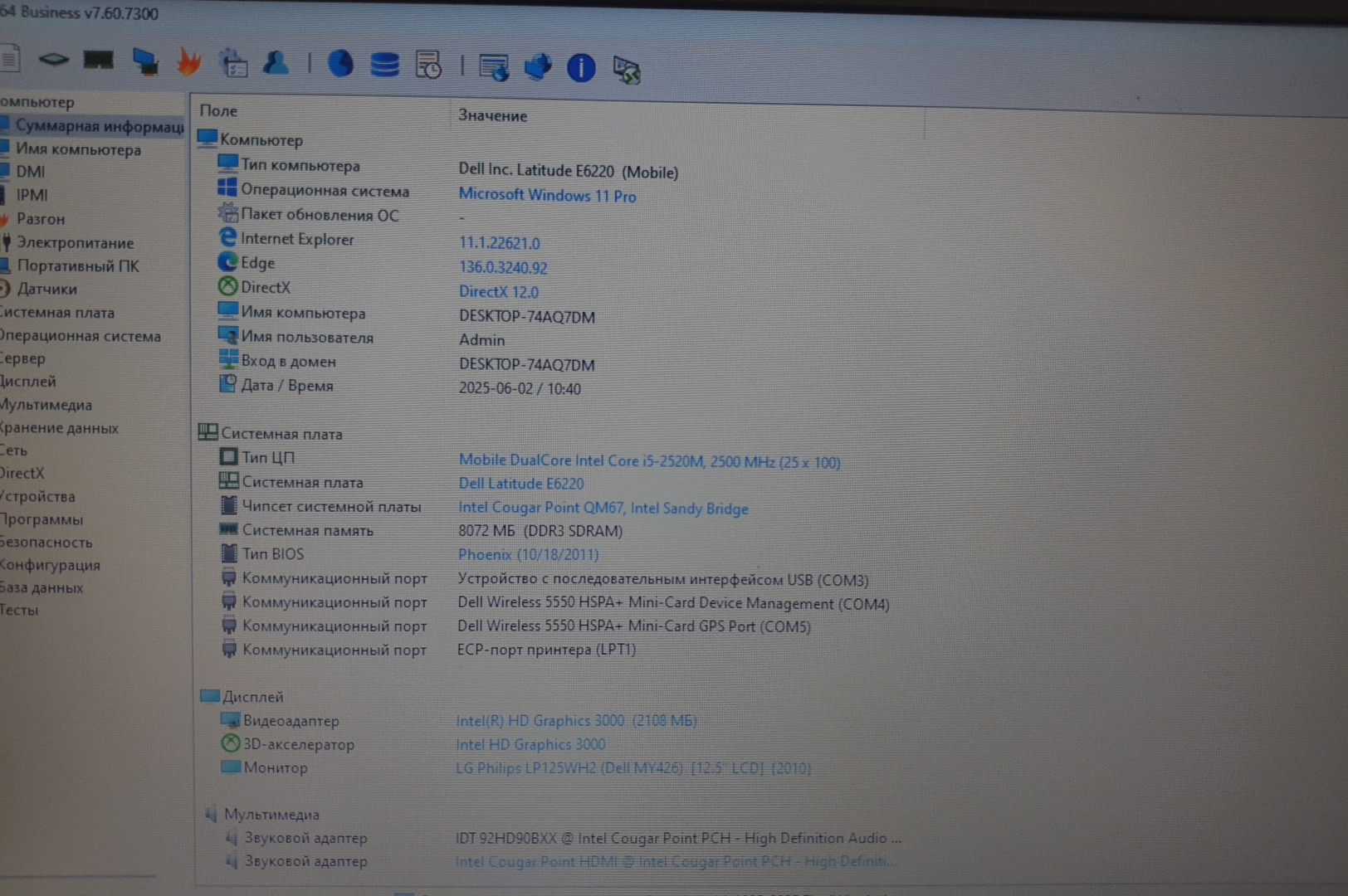Click the blue user silhouette toolbar icon
The width and height of the screenshot is (1348, 896).
point(276,62)
